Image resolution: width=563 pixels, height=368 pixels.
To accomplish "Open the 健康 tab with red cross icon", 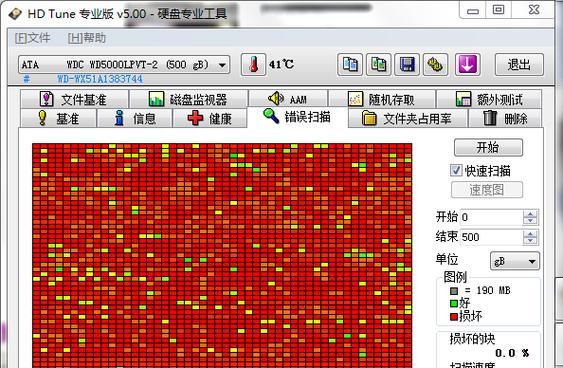I will 210,118.
